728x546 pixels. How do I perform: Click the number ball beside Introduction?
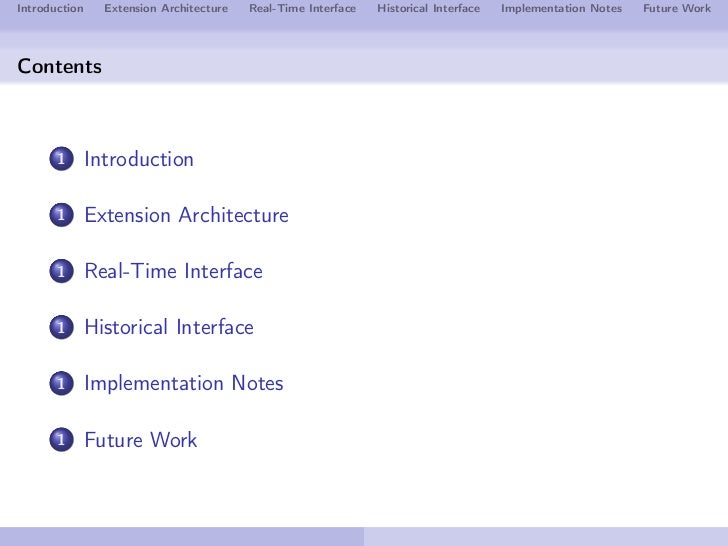point(61,159)
